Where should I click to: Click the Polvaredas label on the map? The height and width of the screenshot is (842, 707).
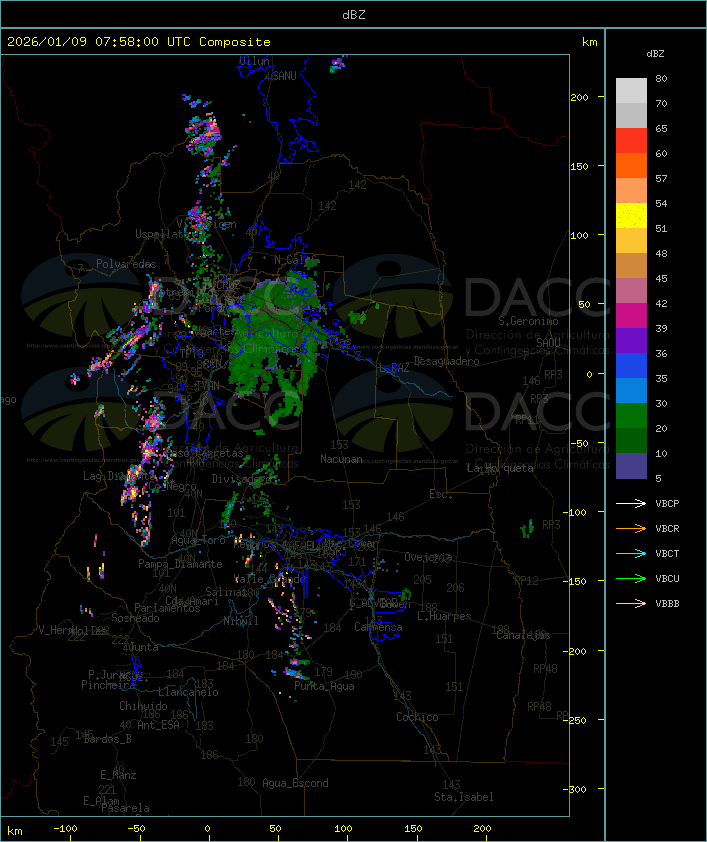tap(126, 264)
